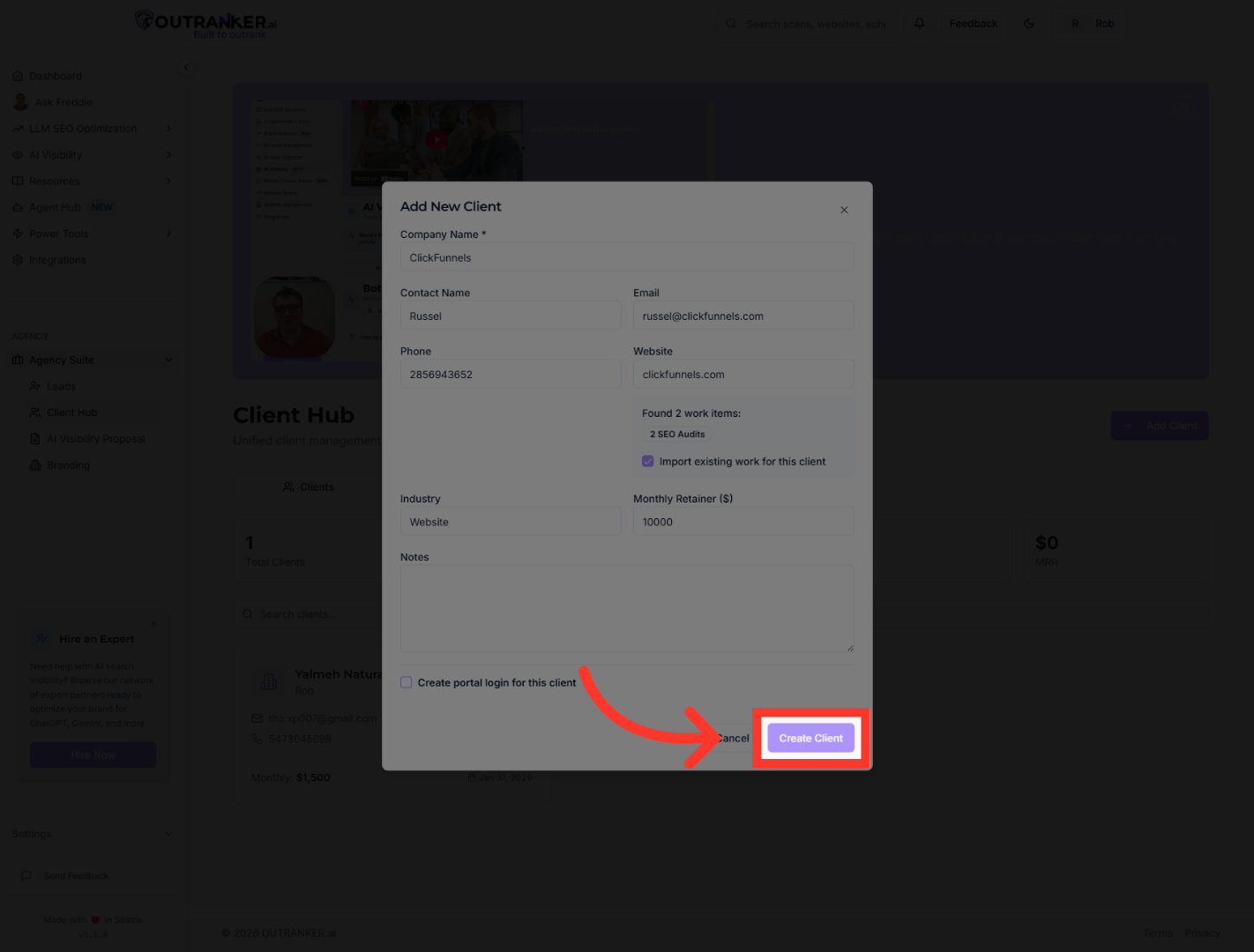Click the Yaimeh client card name
The height and width of the screenshot is (952, 1254).
pyautogui.click(x=338, y=674)
